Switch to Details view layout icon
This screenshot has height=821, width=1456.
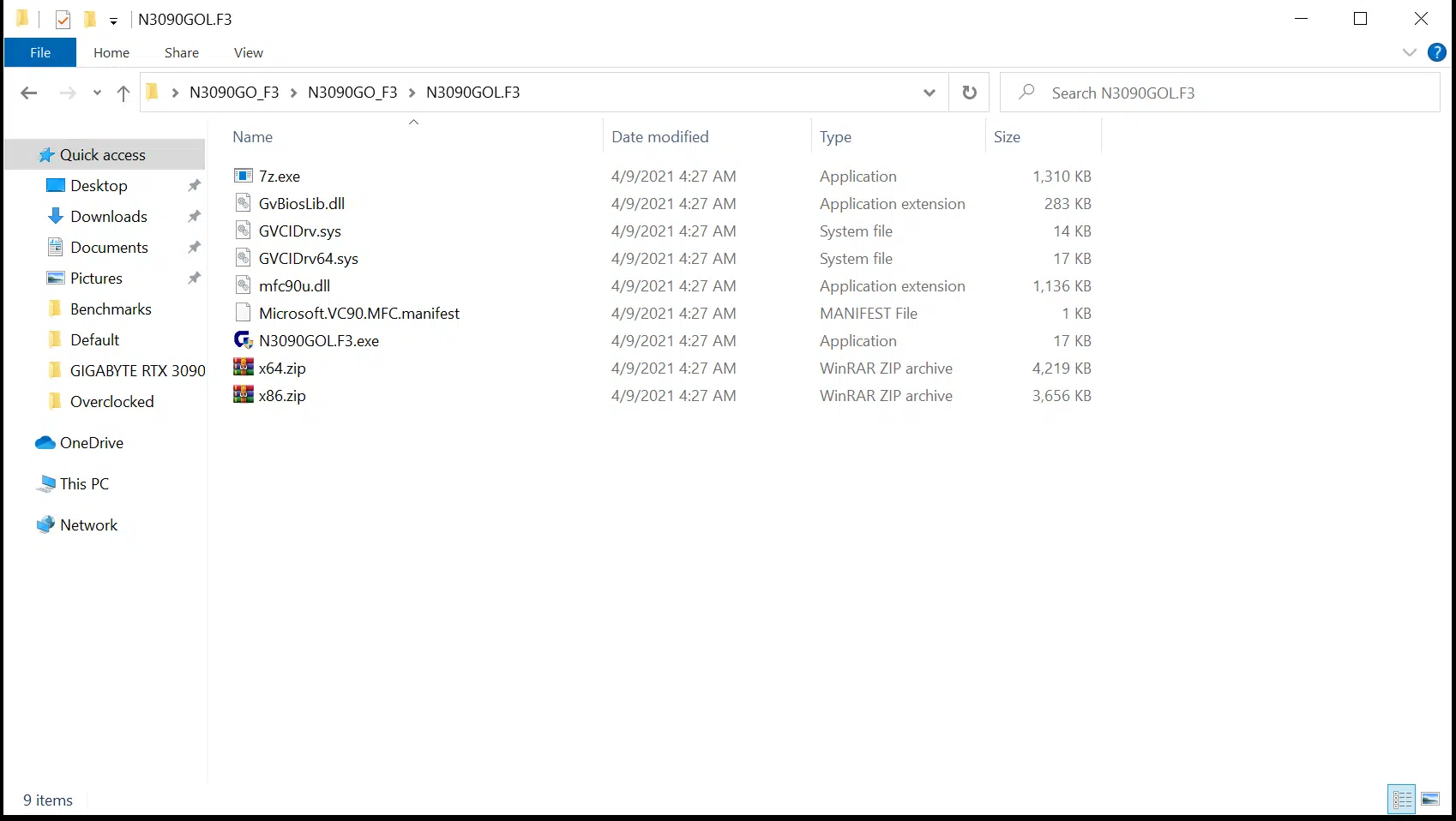point(1402,800)
